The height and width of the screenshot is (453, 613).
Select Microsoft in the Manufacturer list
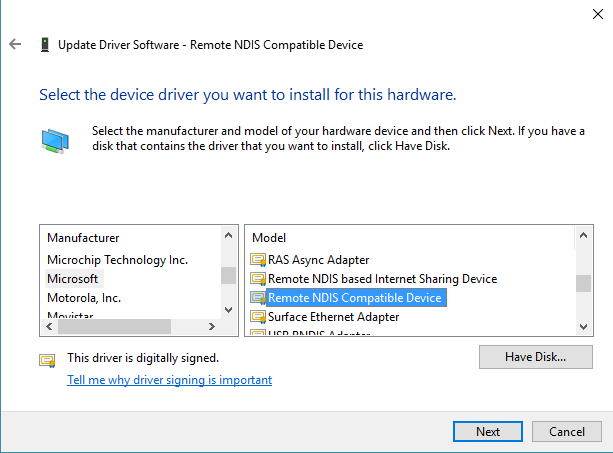73,279
